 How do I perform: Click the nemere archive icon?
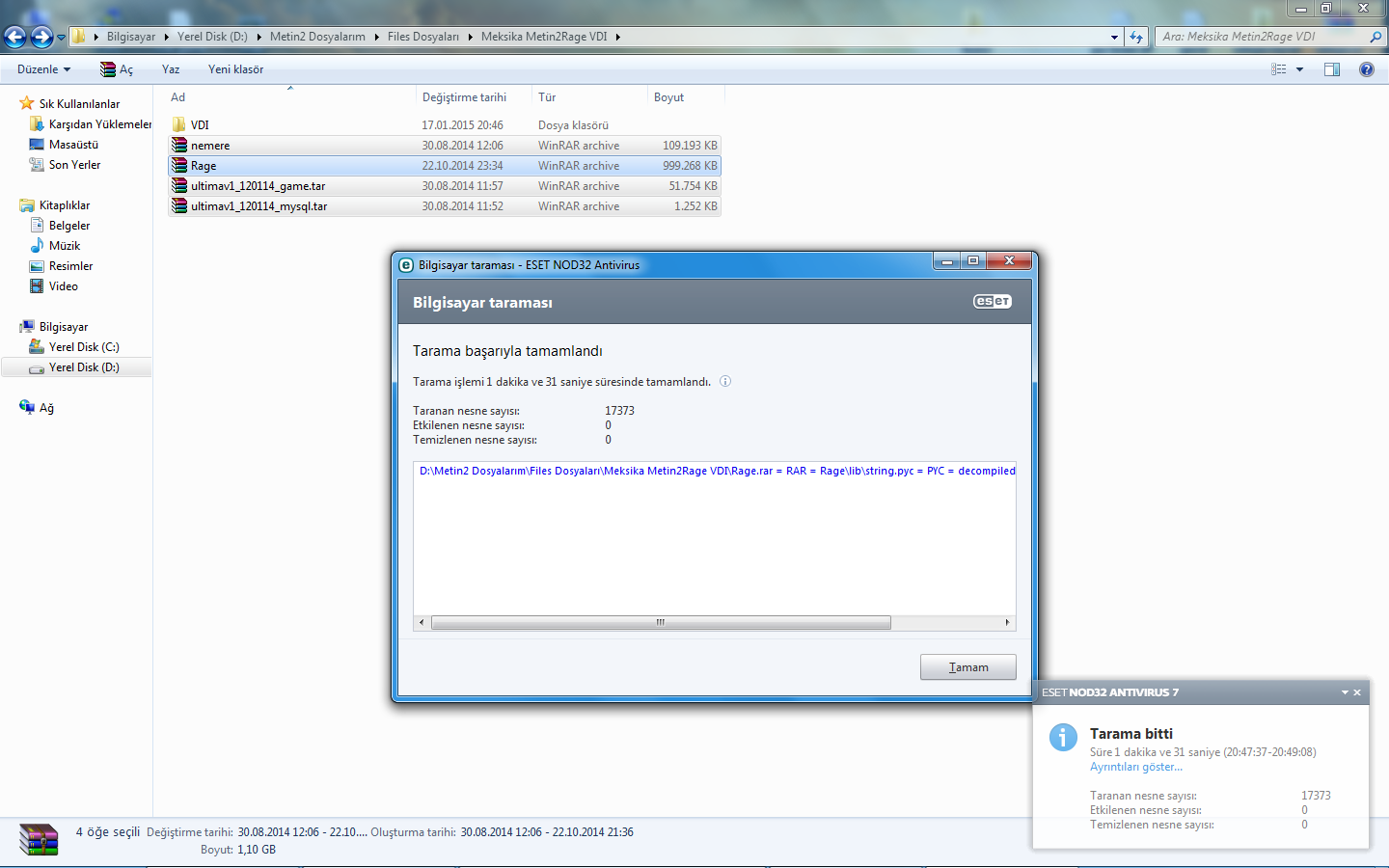coord(179,145)
